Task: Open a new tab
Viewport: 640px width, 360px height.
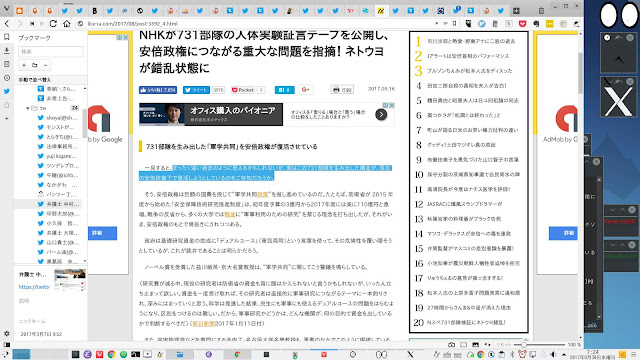Action: (x=516, y=11)
